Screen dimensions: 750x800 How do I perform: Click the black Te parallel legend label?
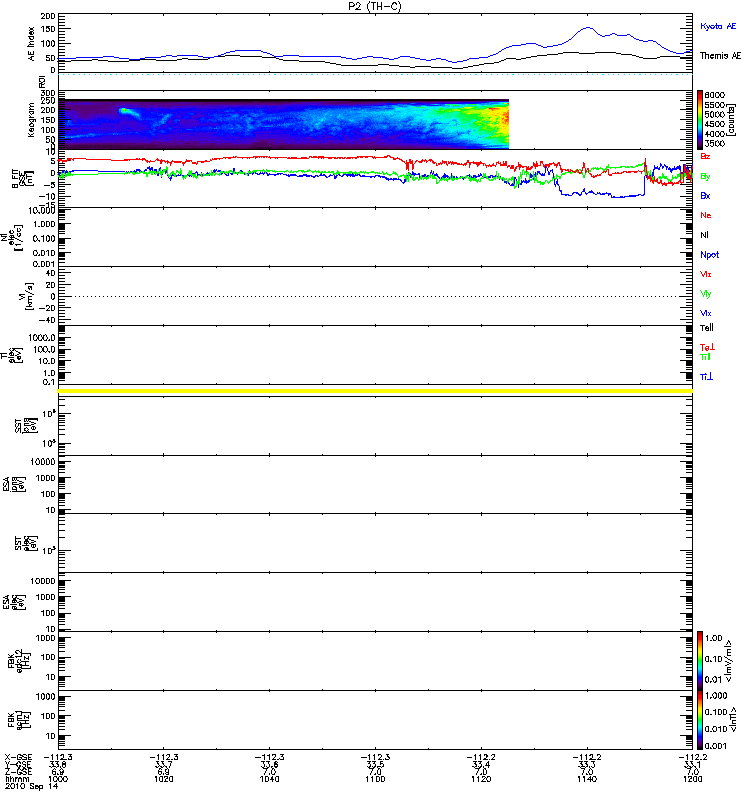pos(706,328)
